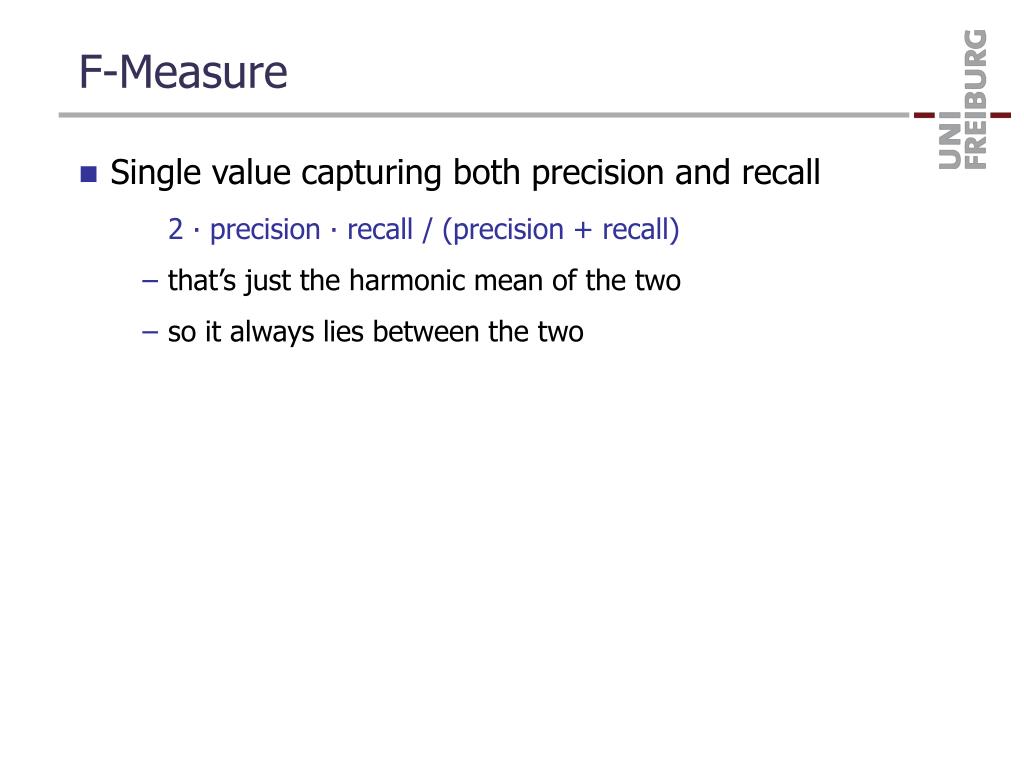Click the blue square bullet marker
Image resolution: width=1024 pixels, height=768 pixels.
click(88, 174)
